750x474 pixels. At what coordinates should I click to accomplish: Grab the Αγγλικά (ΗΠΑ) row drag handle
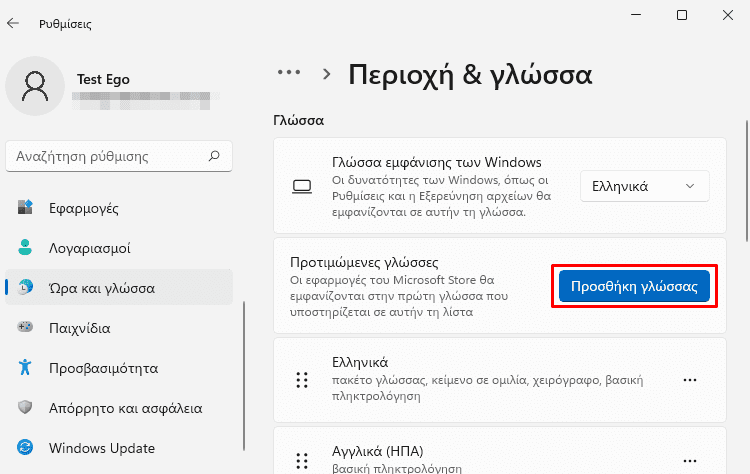[x=302, y=461]
